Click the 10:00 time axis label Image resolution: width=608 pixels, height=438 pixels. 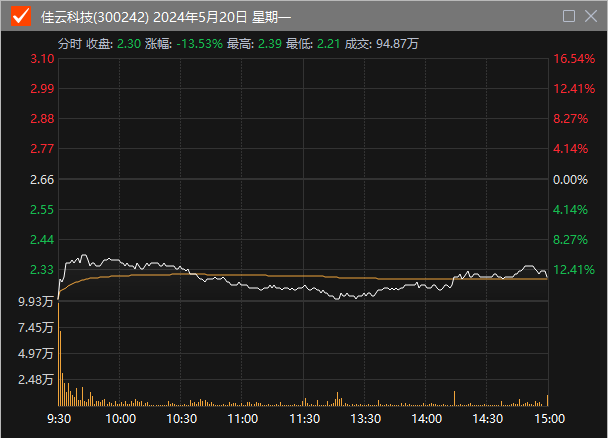(x=121, y=419)
